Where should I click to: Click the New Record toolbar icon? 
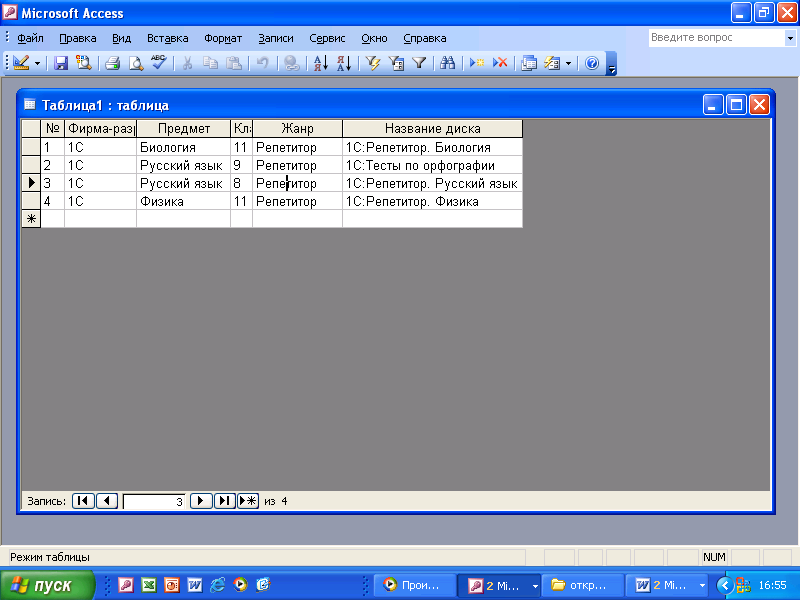coord(477,63)
